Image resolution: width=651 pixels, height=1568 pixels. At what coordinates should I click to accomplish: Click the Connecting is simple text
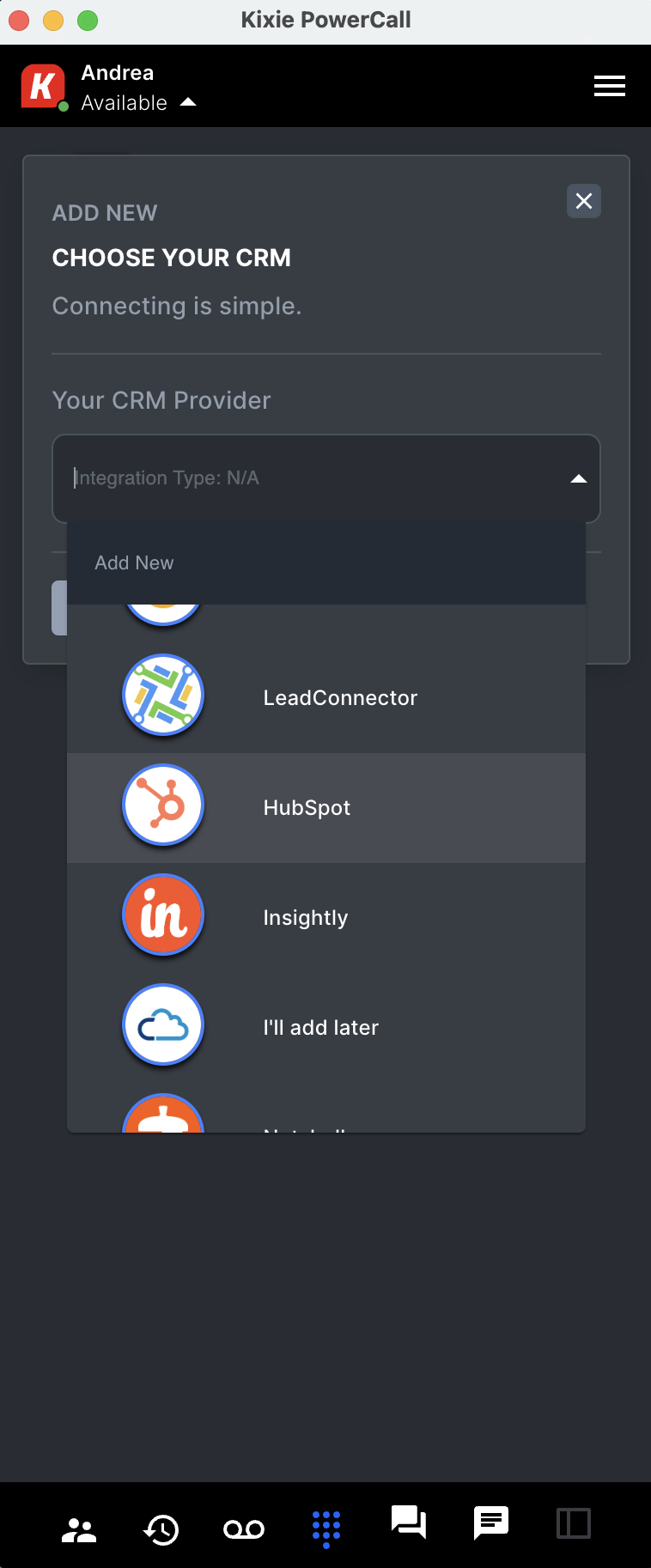177,306
